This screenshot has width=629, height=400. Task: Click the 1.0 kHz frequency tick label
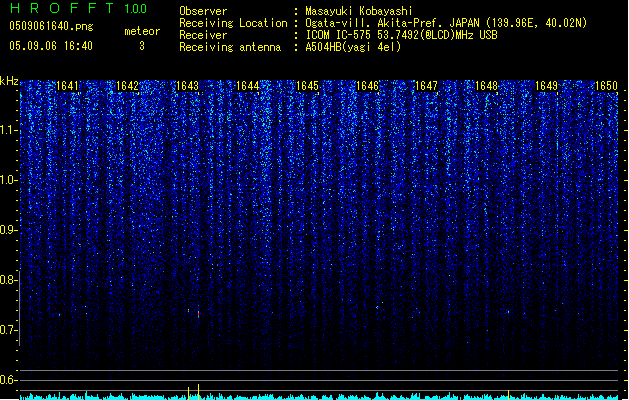click(x=8, y=180)
